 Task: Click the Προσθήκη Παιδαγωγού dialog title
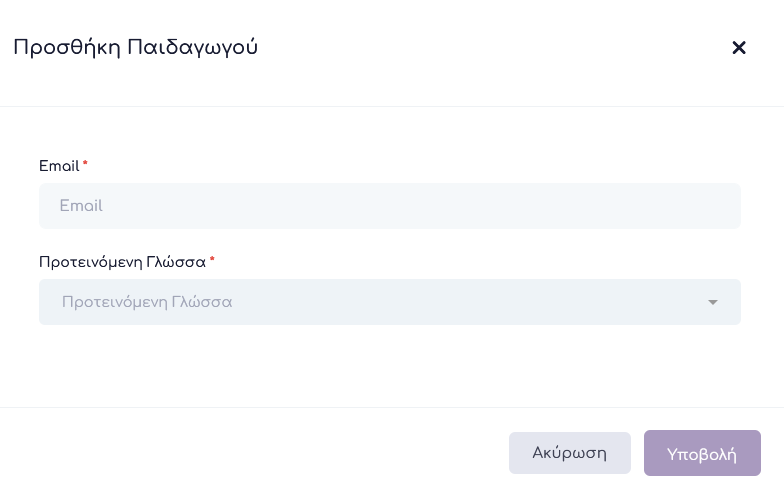coord(136,48)
